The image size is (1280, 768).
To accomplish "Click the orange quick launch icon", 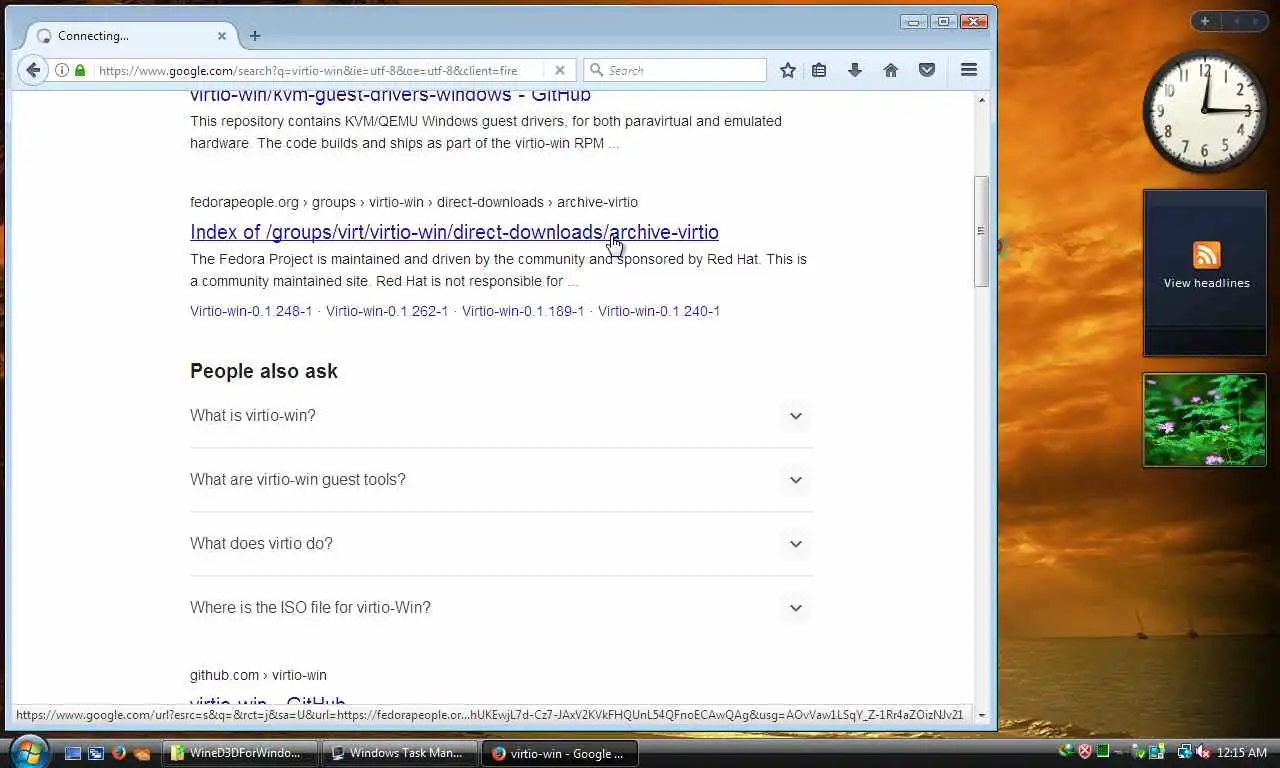I will click(142, 753).
